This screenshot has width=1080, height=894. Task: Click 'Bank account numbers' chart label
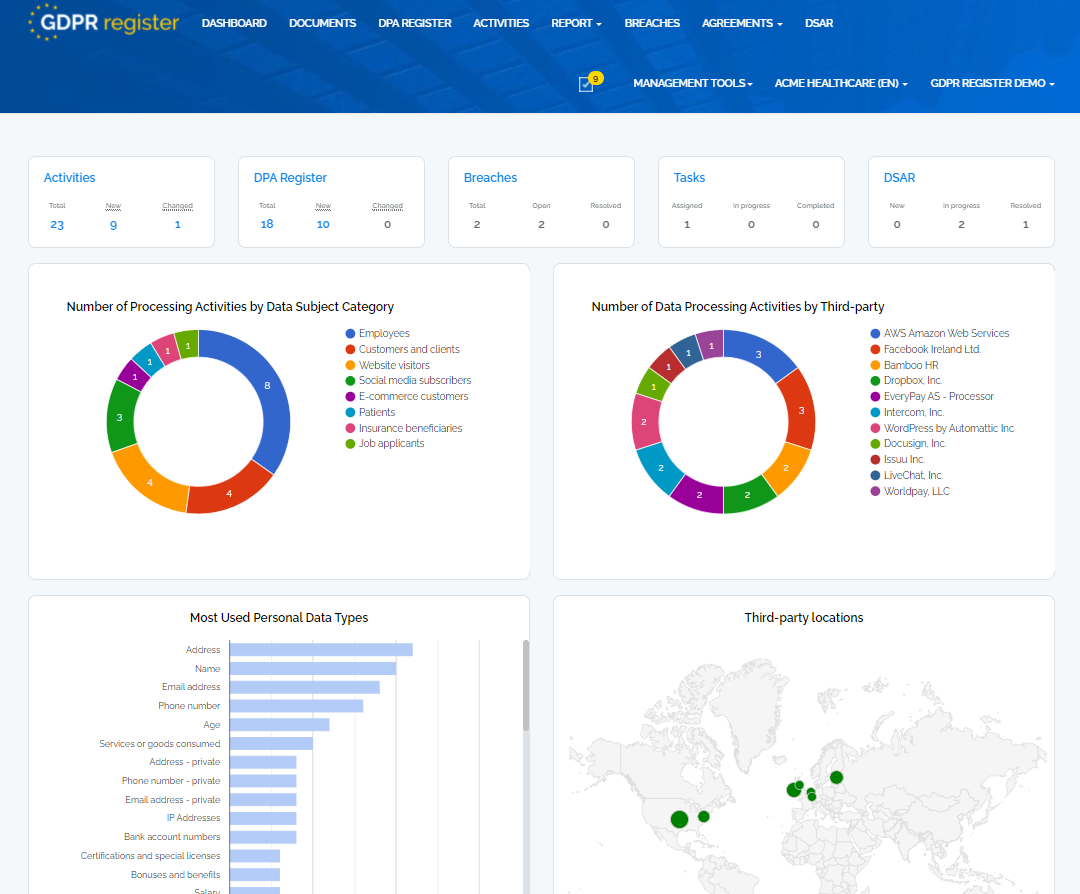(172, 837)
